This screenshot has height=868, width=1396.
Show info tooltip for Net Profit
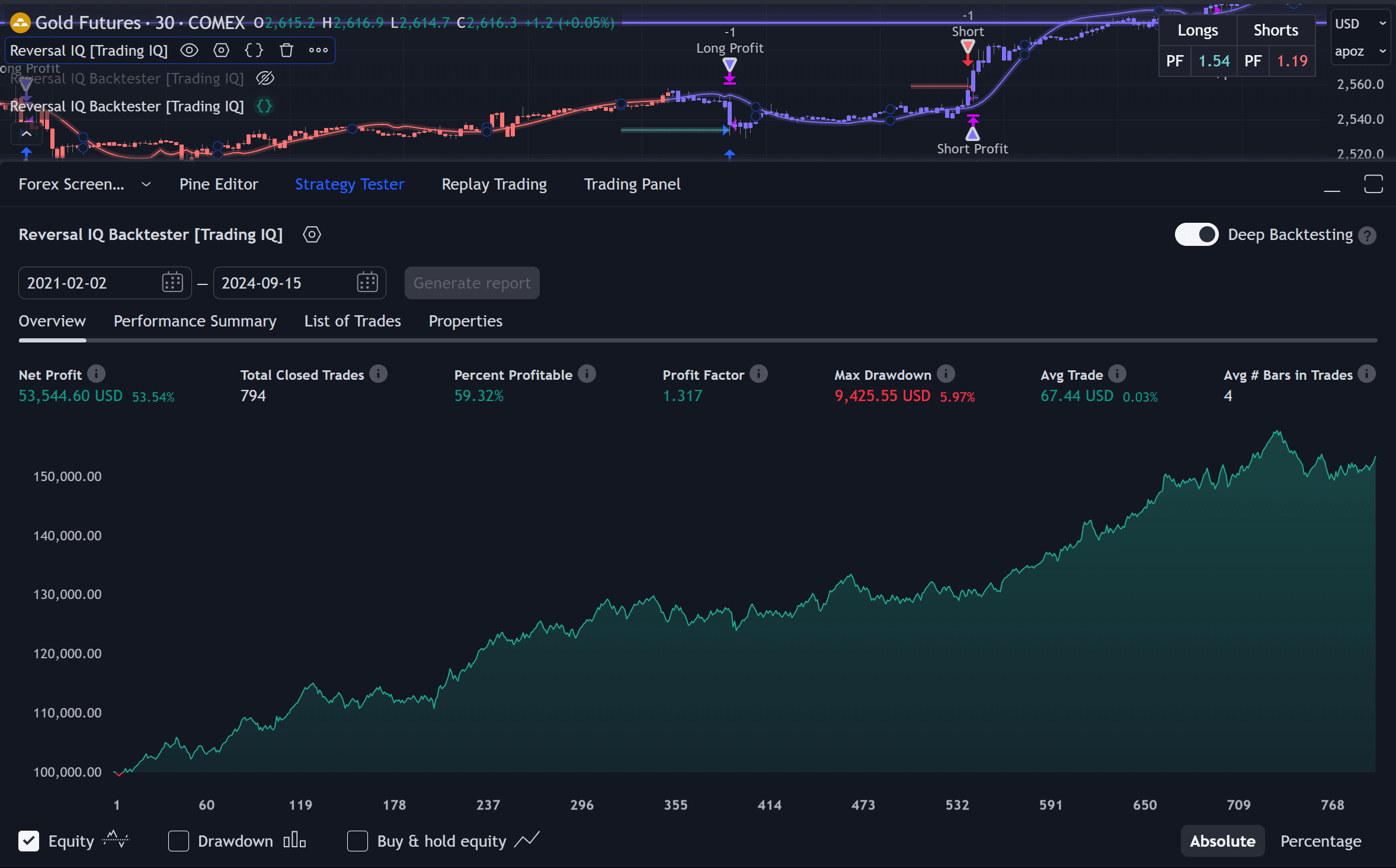click(96, 374)
